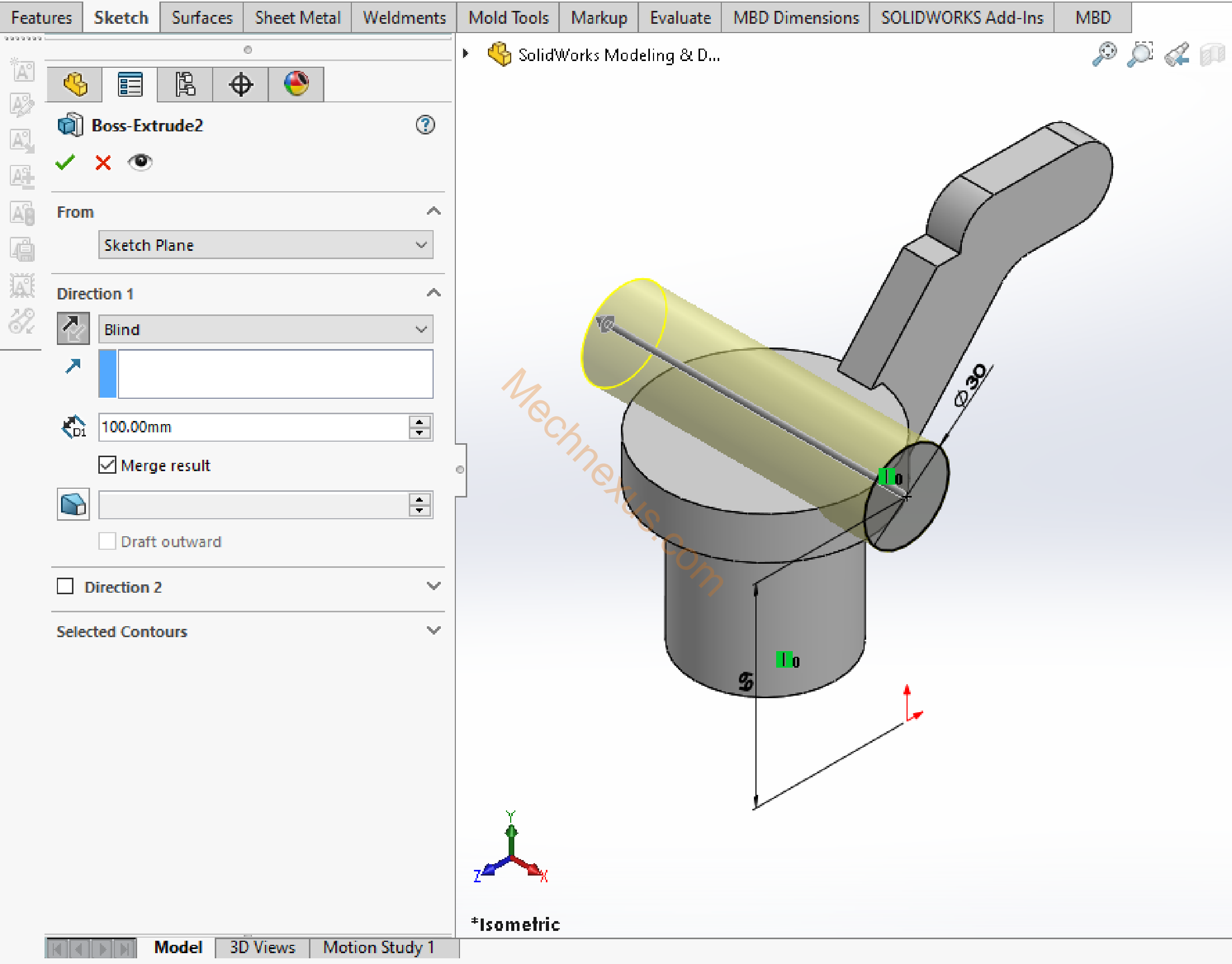Expand the Selected Contours section
This screenshot has width=1232, height=964.
click(x=433, y=630)
